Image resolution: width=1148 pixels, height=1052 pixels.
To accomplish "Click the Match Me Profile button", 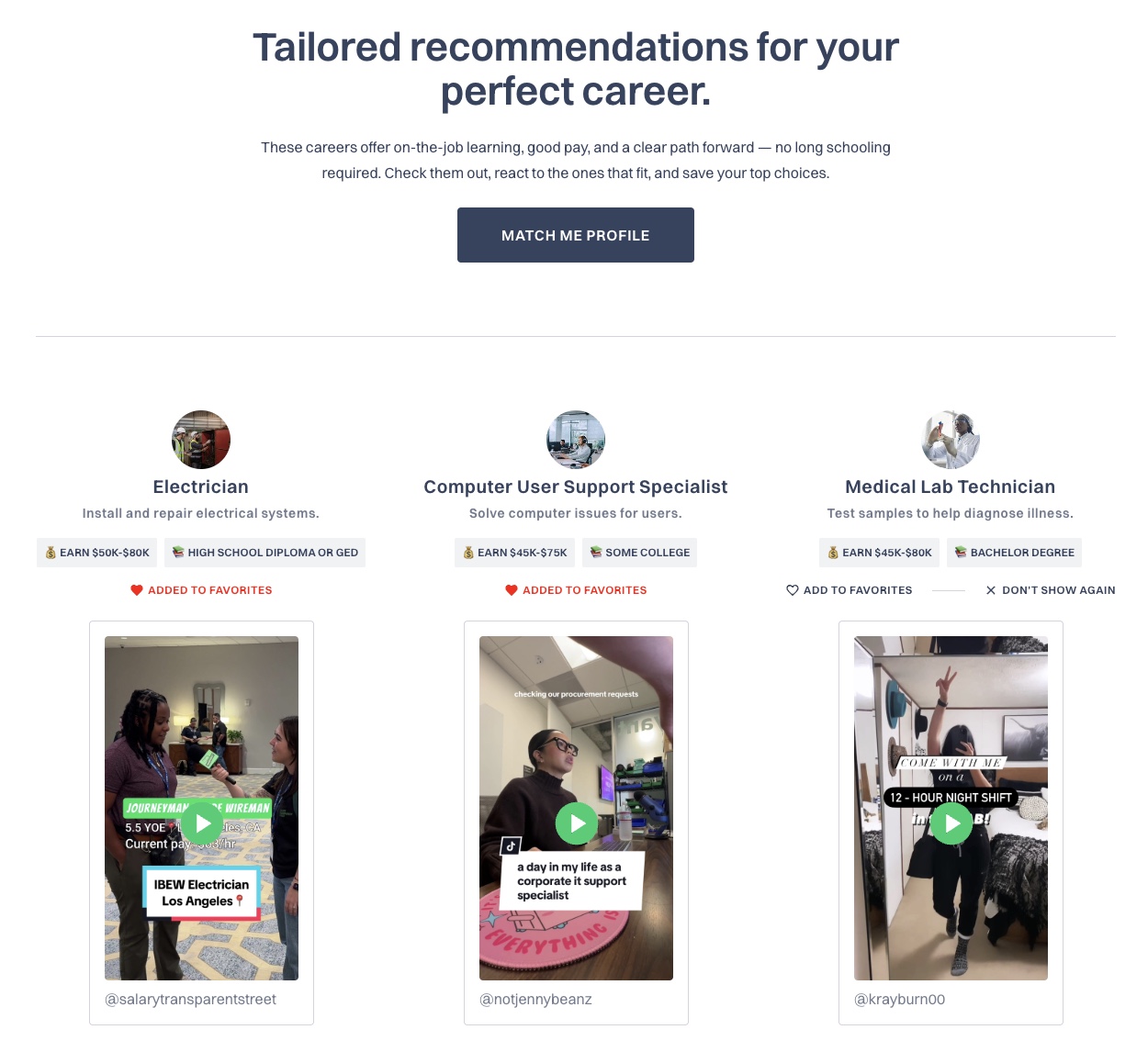I will click(x=576, y=235).
